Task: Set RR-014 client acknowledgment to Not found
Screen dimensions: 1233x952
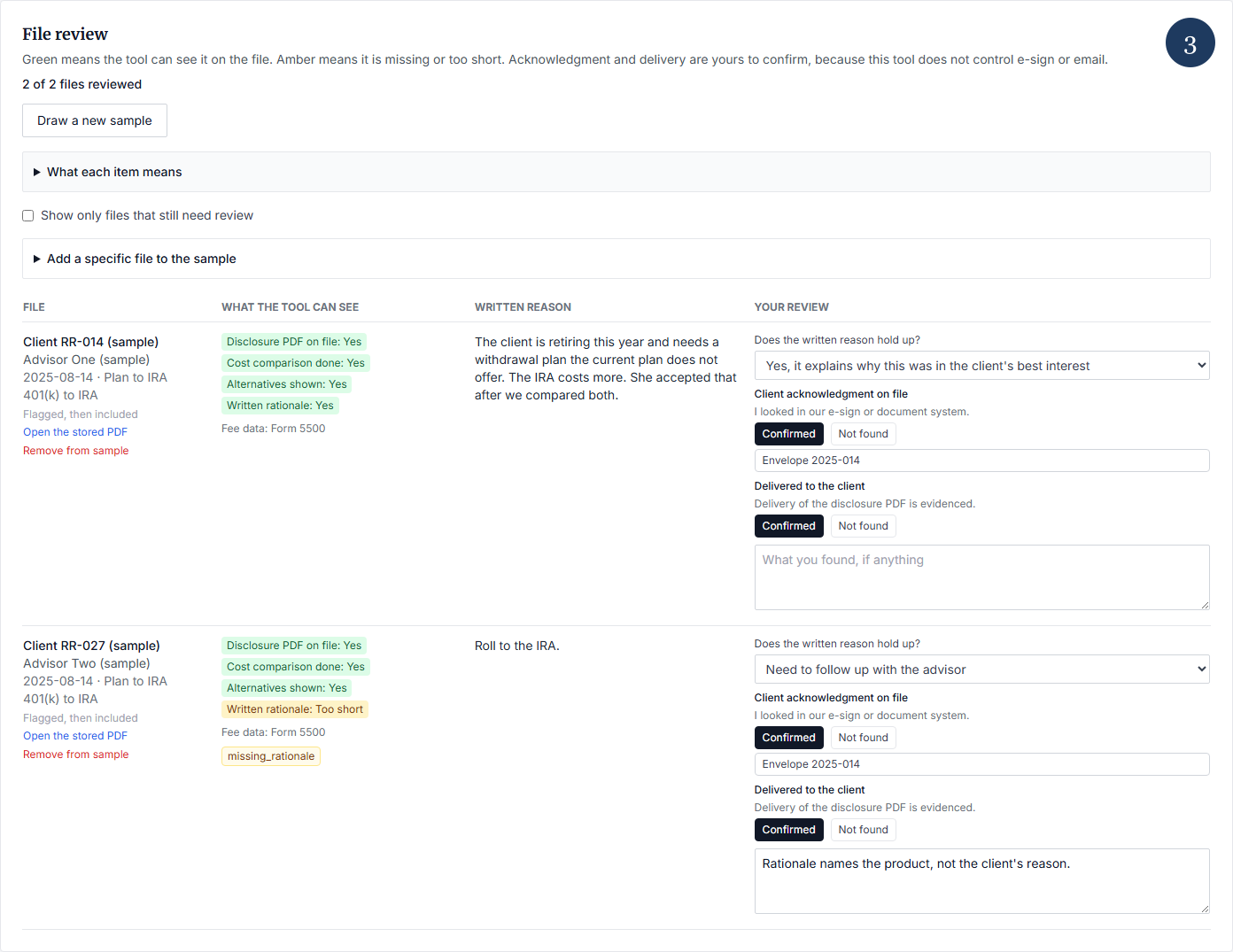Action: pos(863,434)
